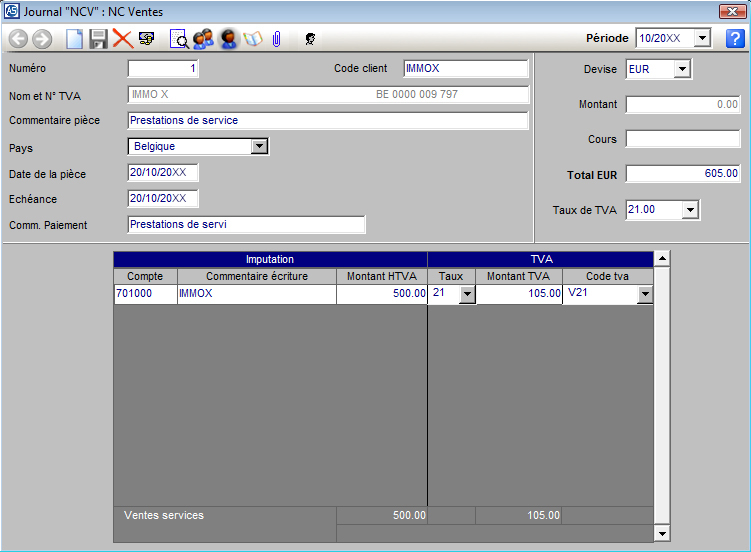Select the Compte cell 701000

(145, 294)
